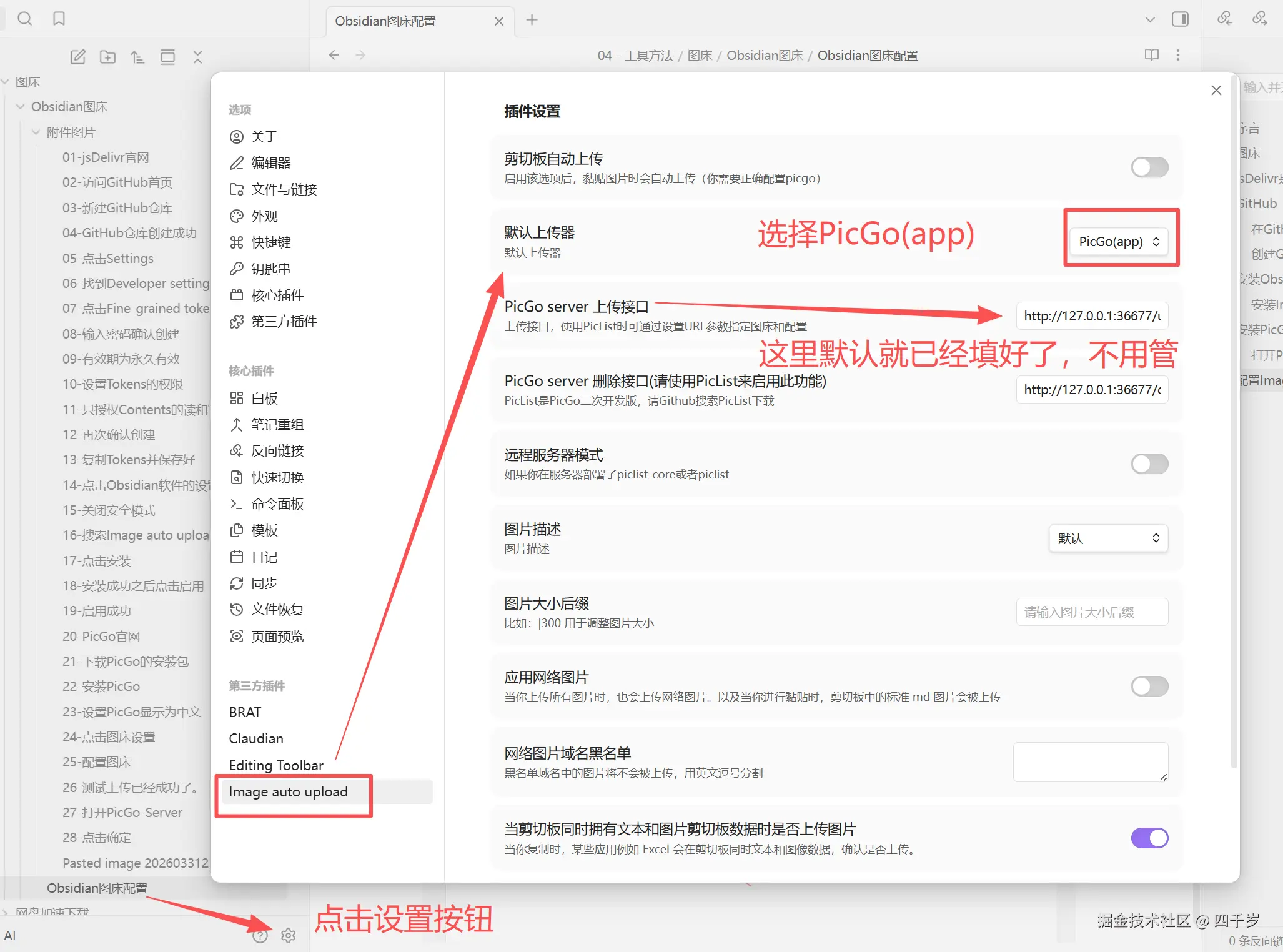The width and height of the screenshot is (1283, 952).
Task: Open the 核心插件 core plugins section
Action: (x=278, y=295)
